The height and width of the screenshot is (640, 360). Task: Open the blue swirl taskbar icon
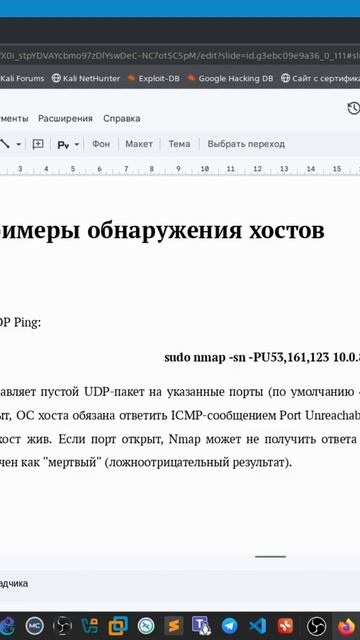[8, 625]
